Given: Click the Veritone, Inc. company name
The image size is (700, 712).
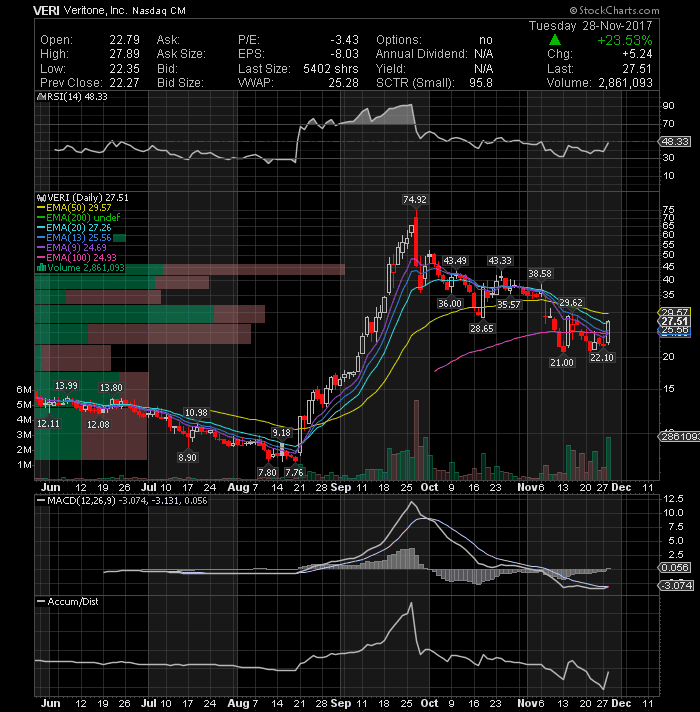Looking at the screenshot, I should click(96, 10).
